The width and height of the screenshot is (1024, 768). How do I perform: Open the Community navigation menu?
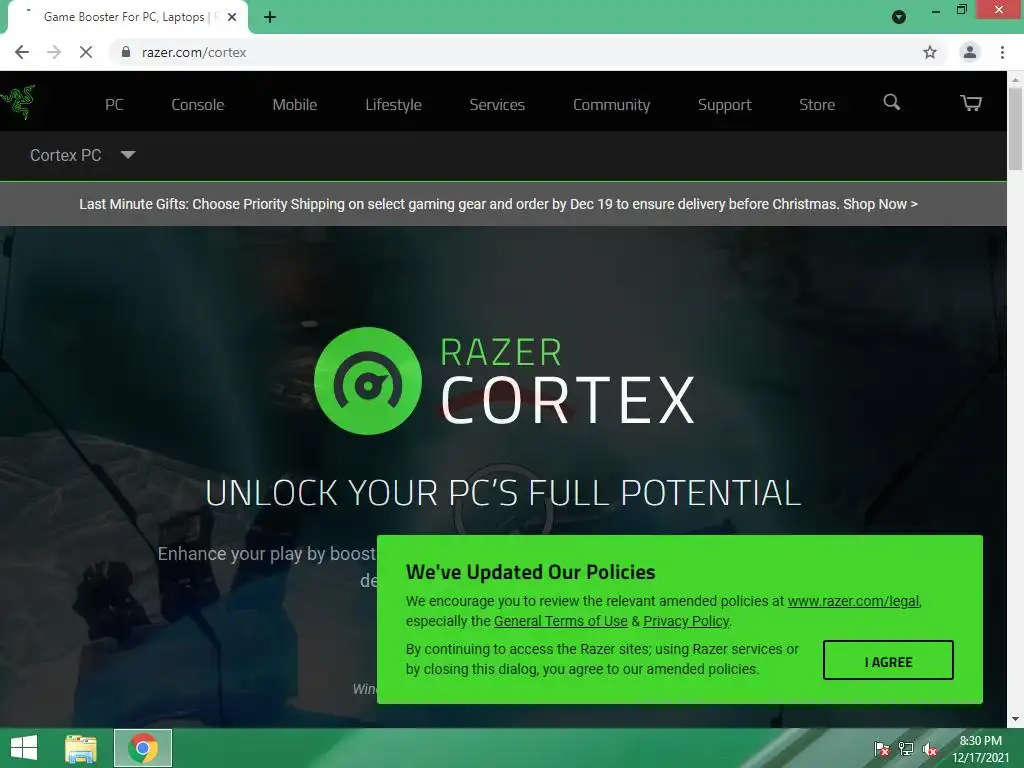[611, 104]
